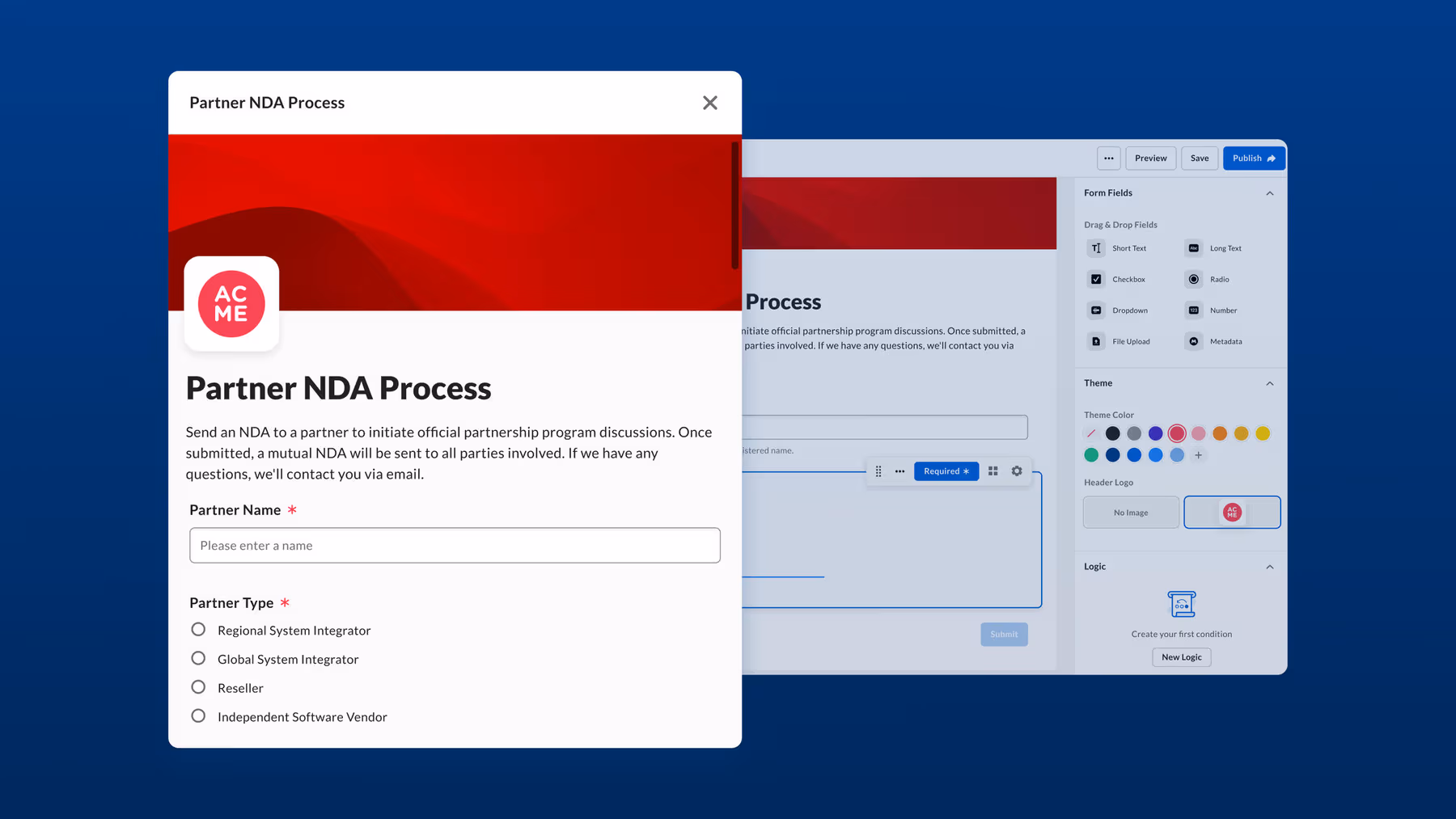Collapse the Theme section

click(1269, 384)
